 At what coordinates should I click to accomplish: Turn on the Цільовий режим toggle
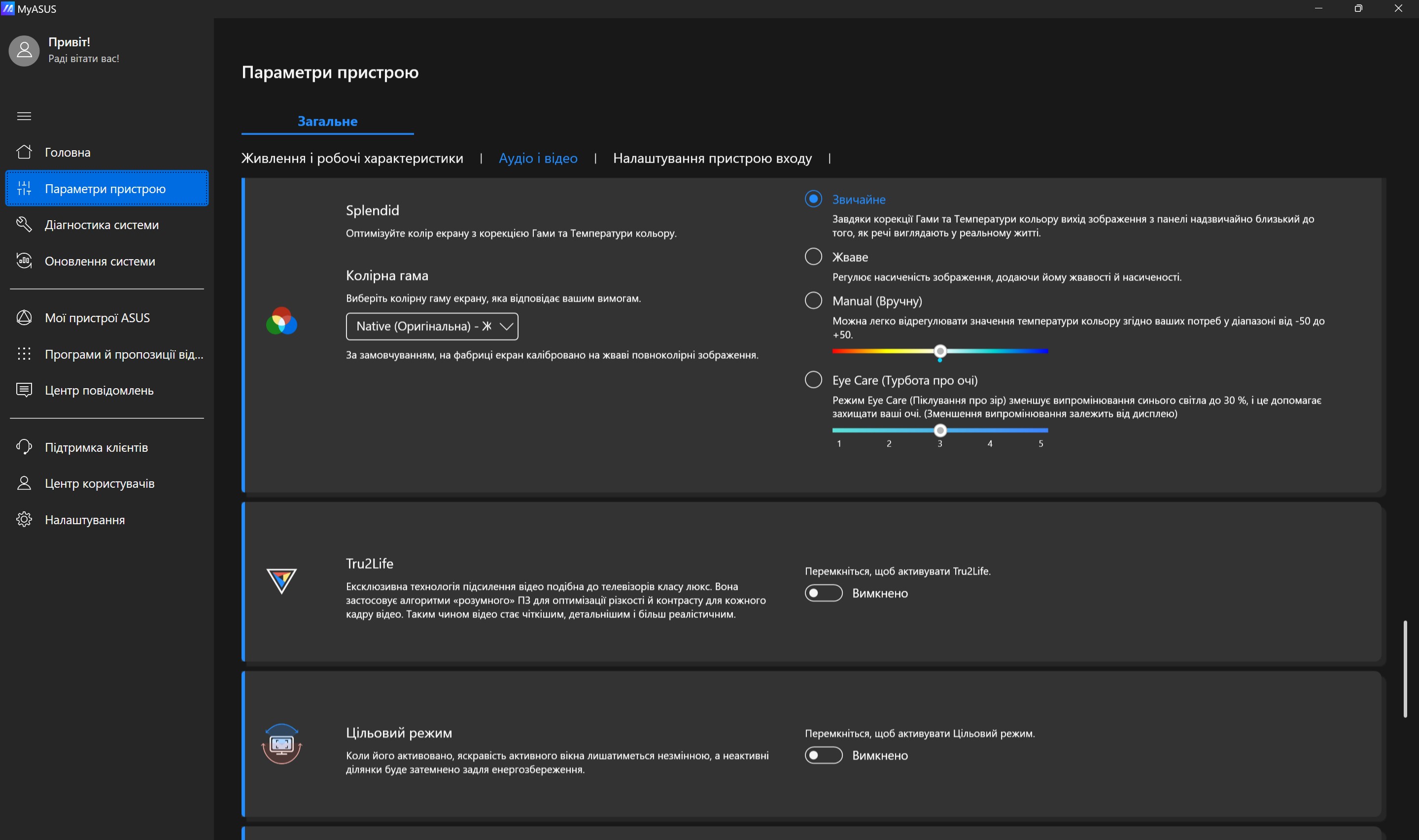(x=823, y=755)
